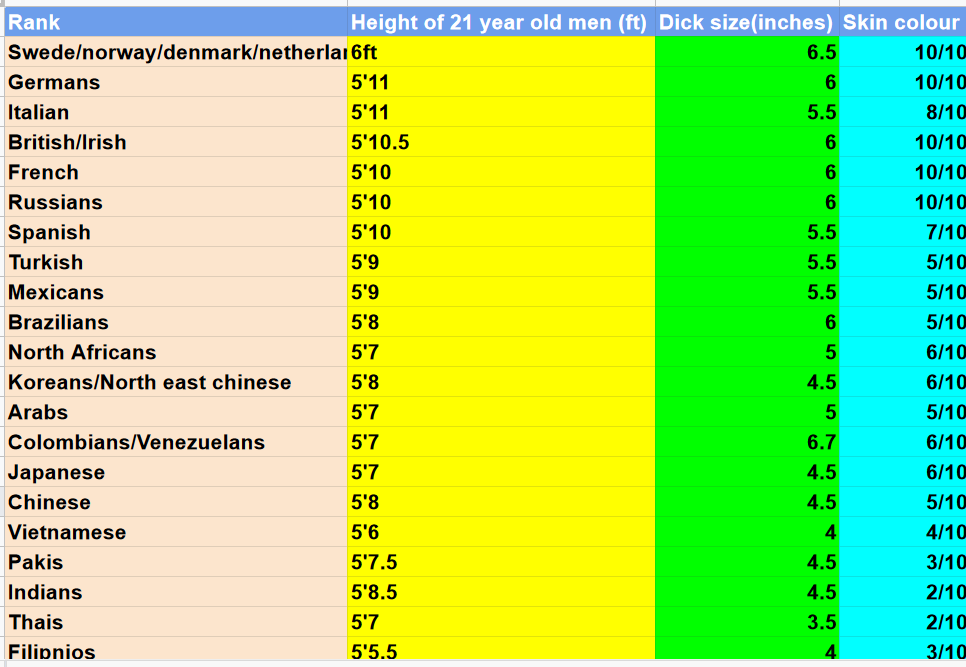
Task: Click the "Turkish" row label cell
Action: tap(175, 262)
